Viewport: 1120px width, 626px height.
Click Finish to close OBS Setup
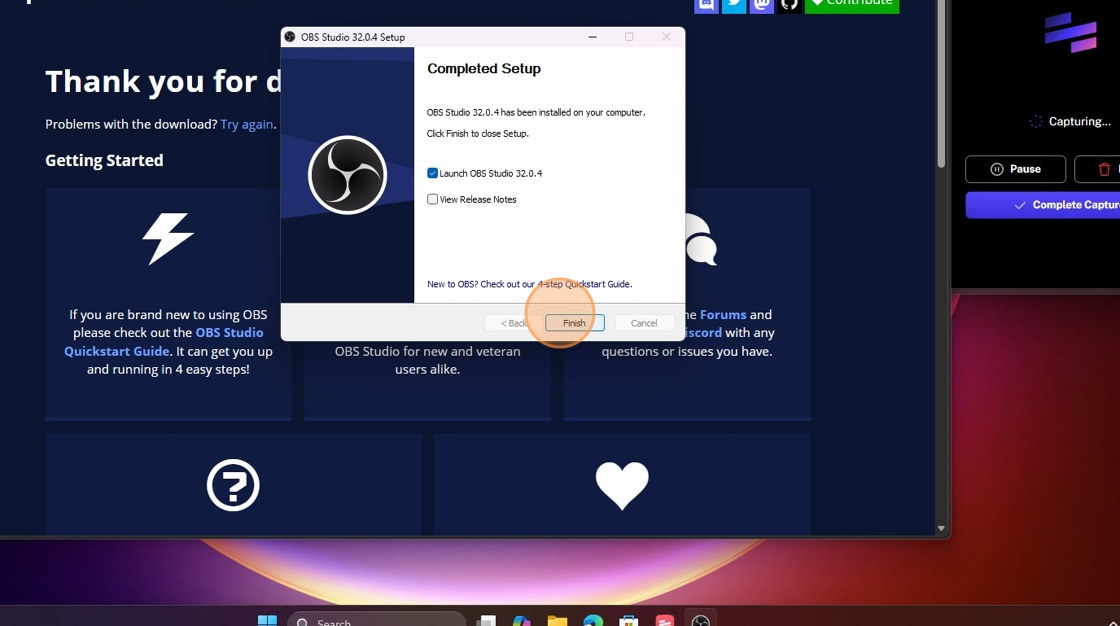coord(574,323)
